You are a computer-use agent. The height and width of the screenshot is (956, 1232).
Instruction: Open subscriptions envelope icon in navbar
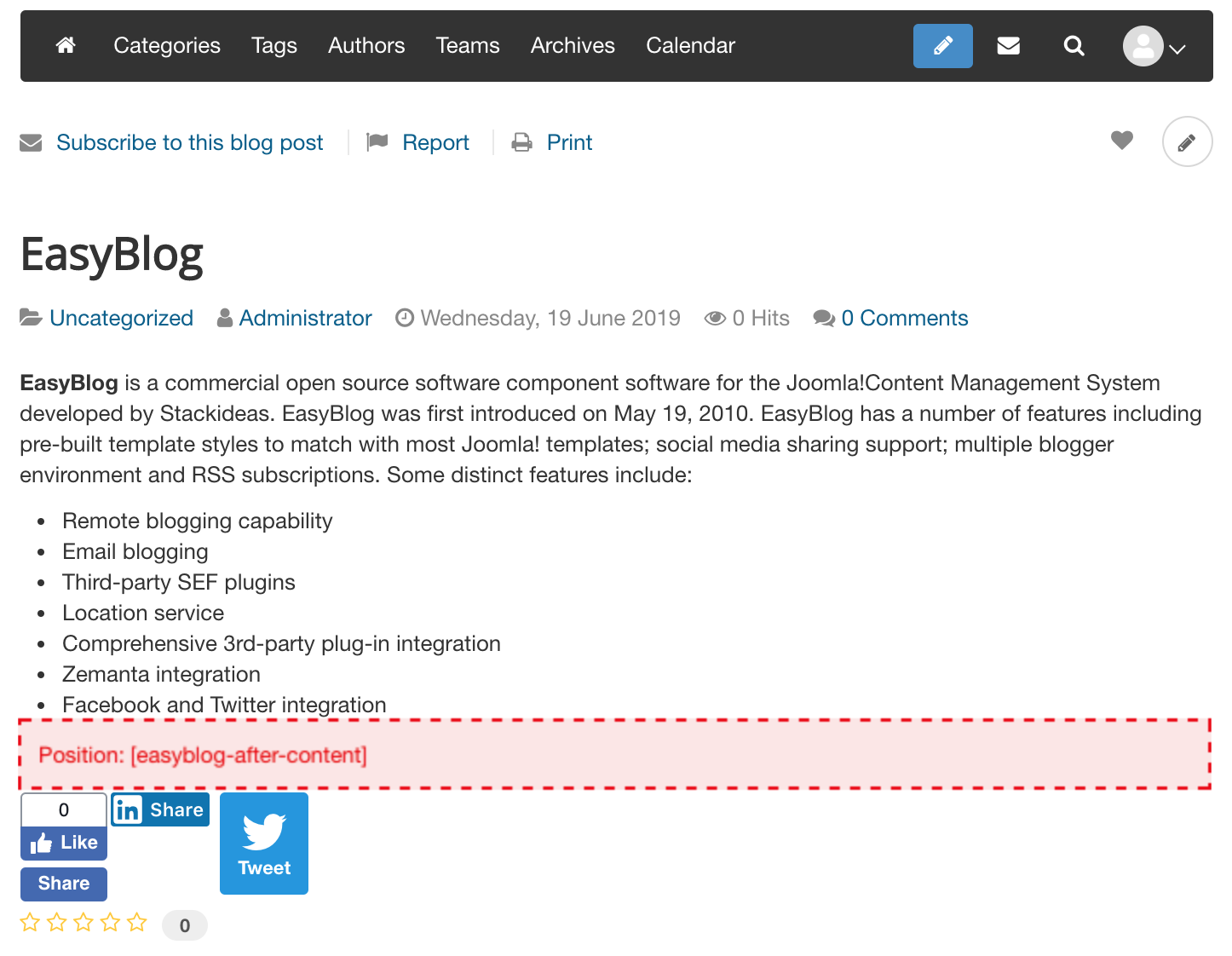1009,46
